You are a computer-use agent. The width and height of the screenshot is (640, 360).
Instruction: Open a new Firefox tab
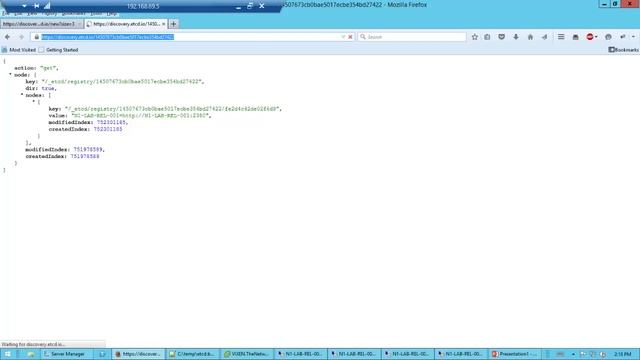coord(173,24)
